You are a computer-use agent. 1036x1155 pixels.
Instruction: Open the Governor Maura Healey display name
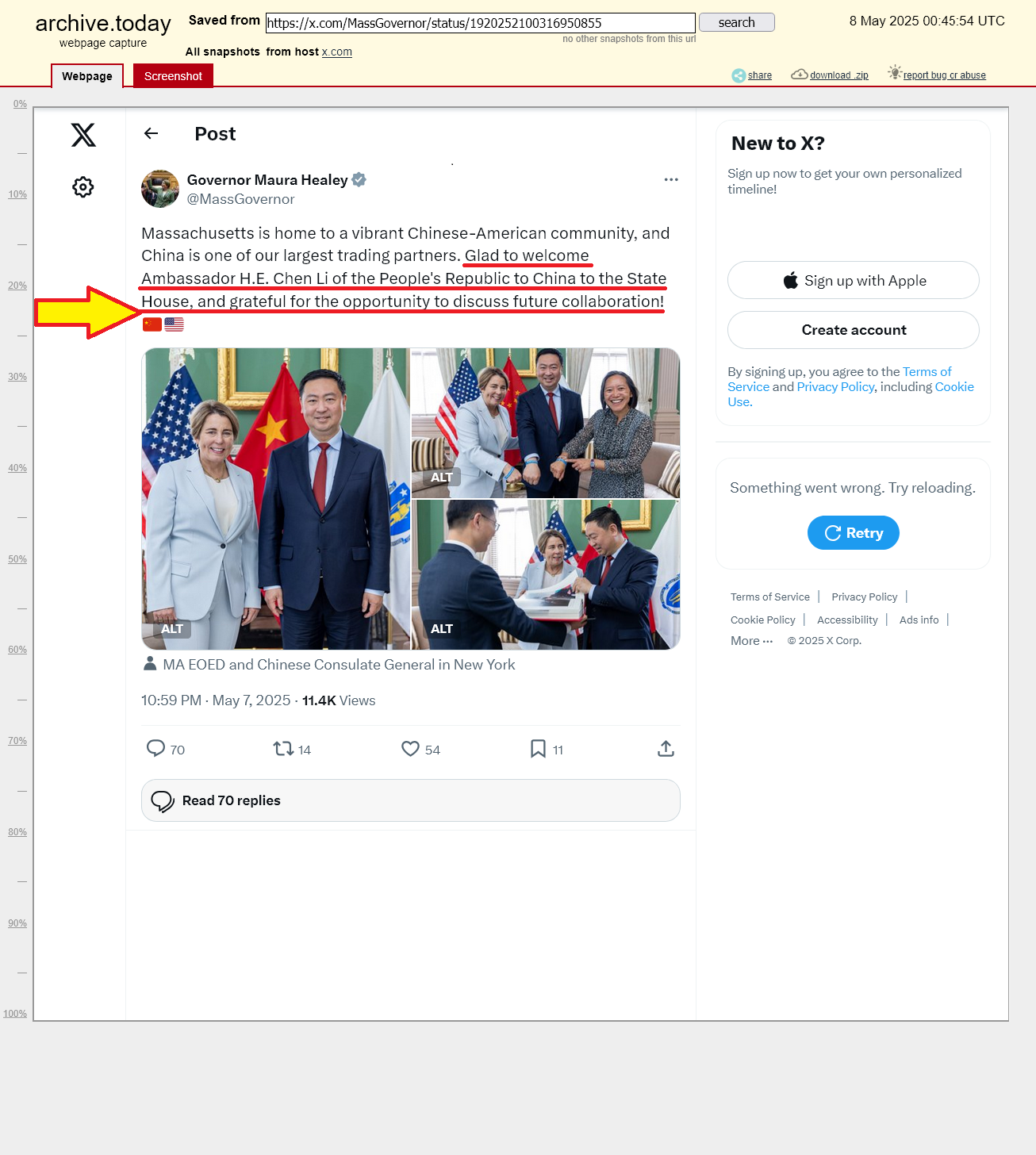(267, 179)
